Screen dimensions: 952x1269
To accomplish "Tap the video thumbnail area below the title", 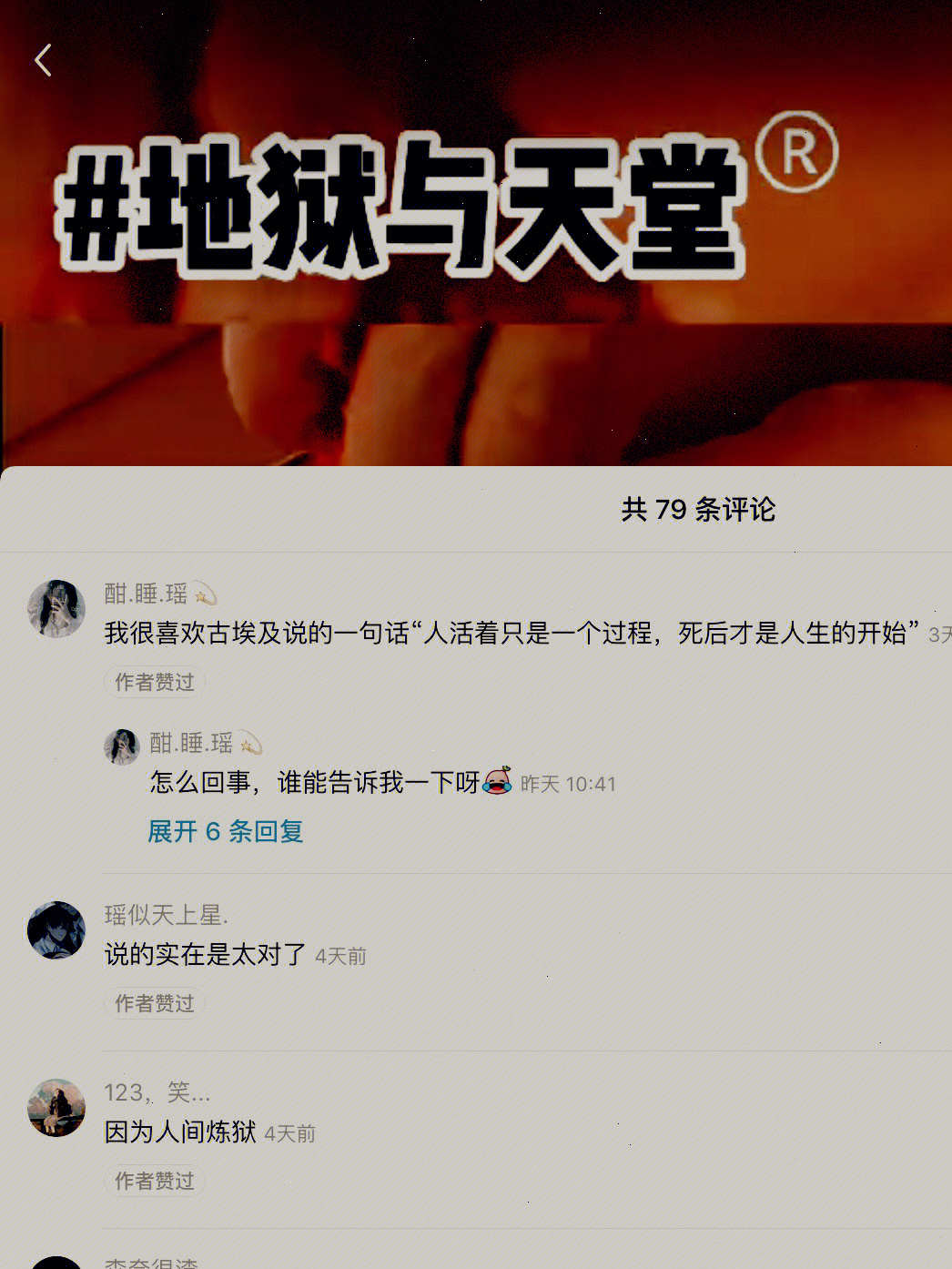I will click(476, 391).
